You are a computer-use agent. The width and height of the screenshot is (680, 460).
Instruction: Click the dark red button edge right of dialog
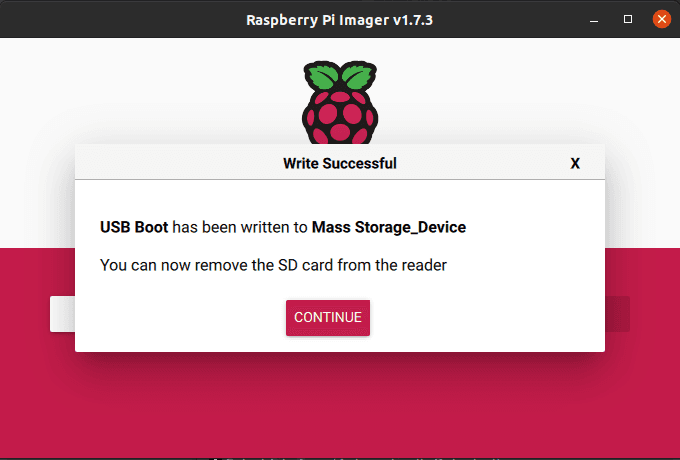pyautogui.click(x=617, y=313)
